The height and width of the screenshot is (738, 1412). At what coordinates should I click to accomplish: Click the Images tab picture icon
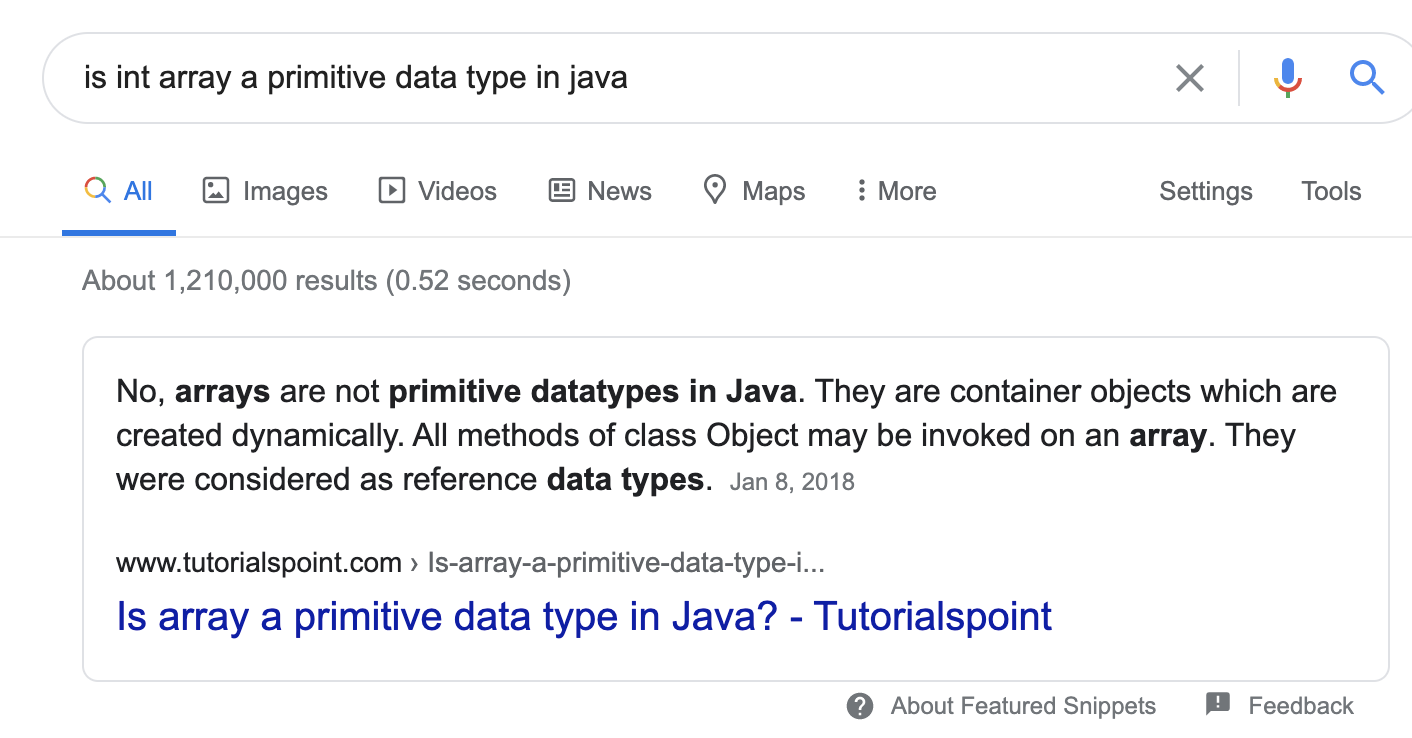tap(216, 190)
